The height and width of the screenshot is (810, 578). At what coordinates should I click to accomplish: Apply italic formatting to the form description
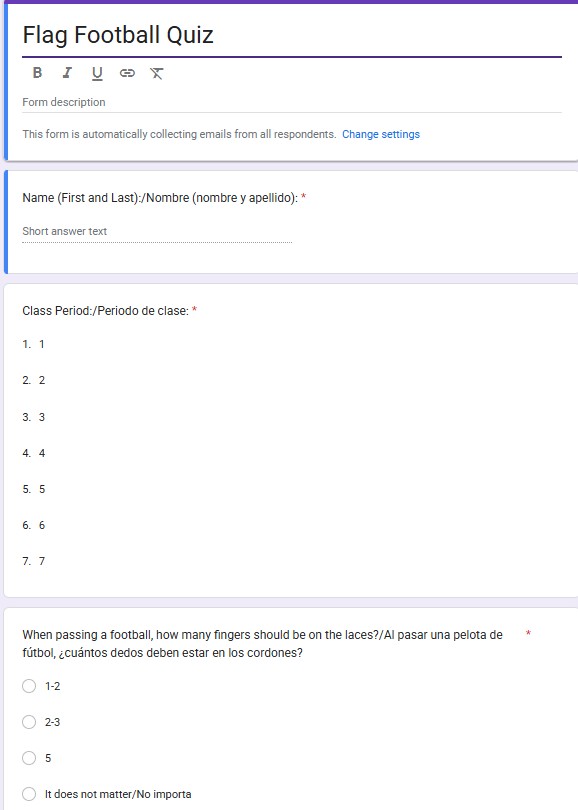point(66,72)
